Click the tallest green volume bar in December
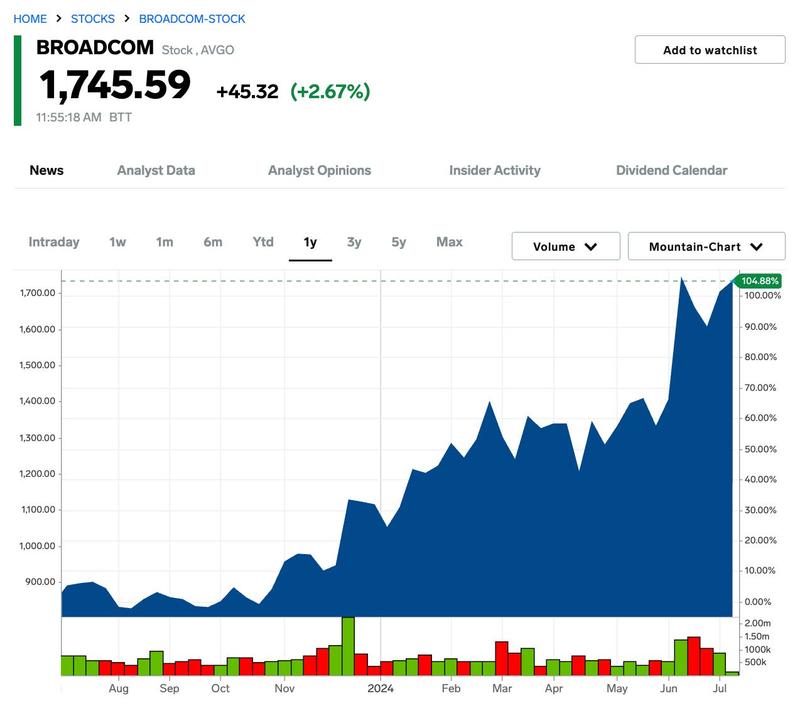 (x=348, y=646)
